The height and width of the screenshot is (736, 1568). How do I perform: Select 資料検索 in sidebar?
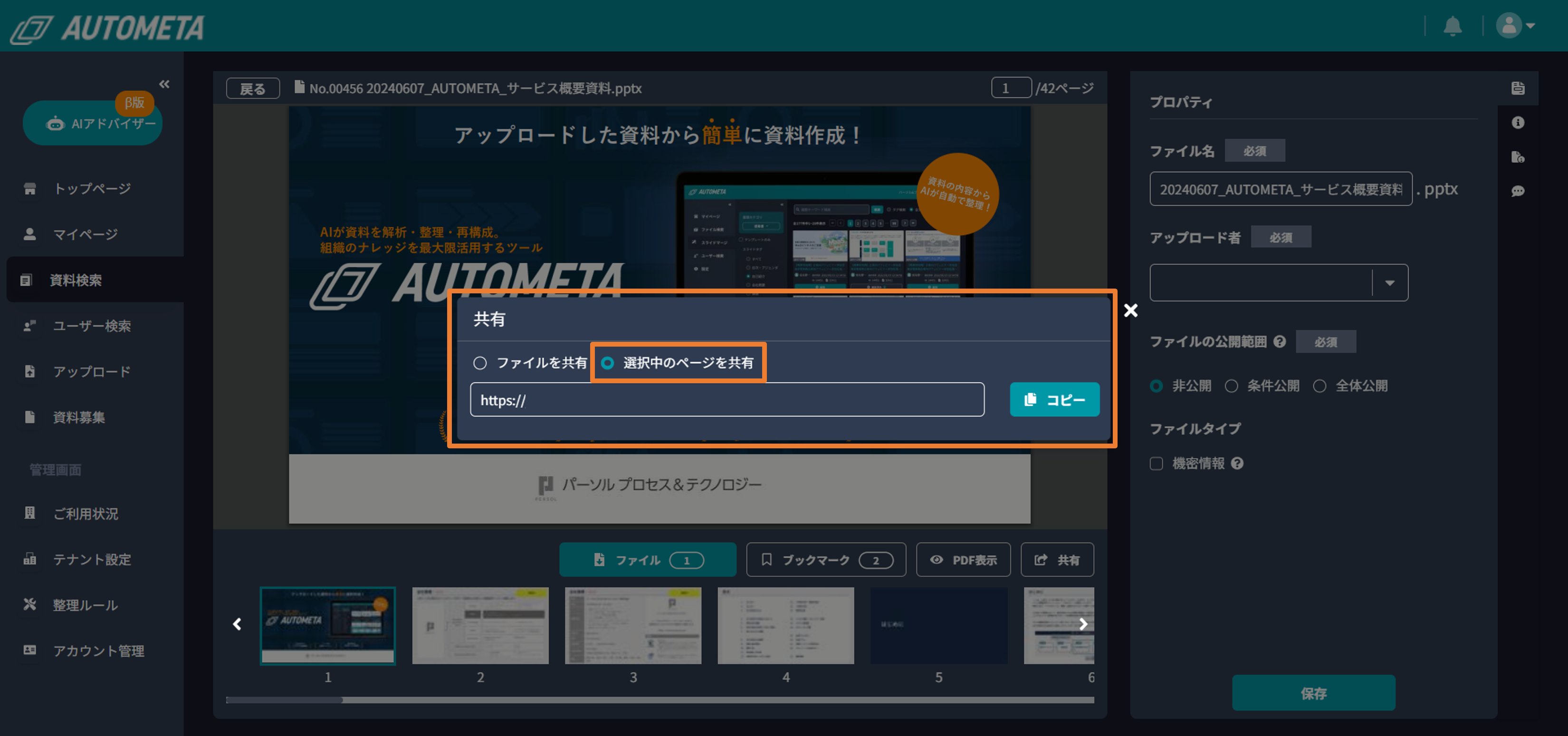click(x=95, y=280)
